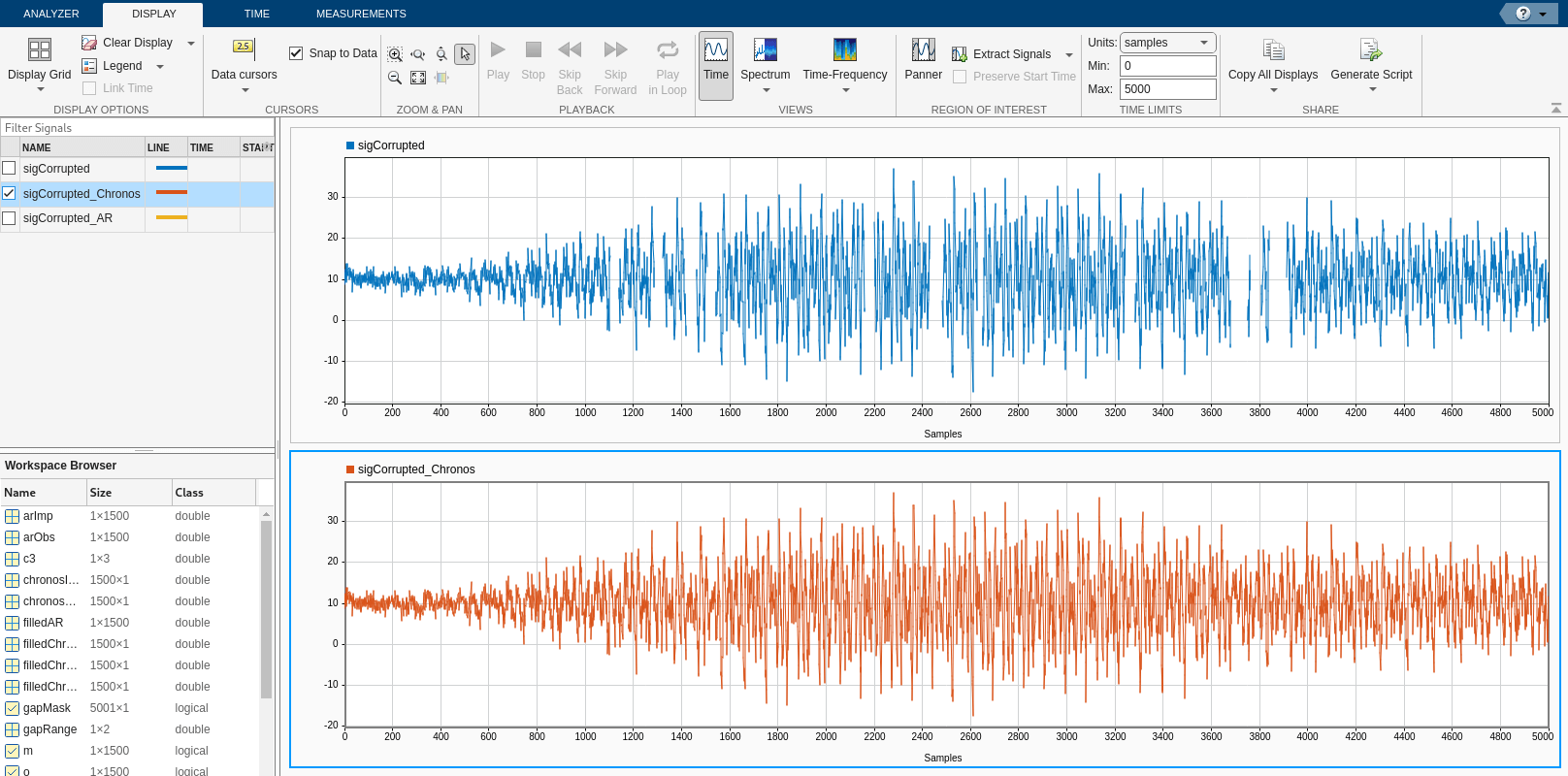
Task: Select the arrow pointer tool
Action: pos(465,54)
